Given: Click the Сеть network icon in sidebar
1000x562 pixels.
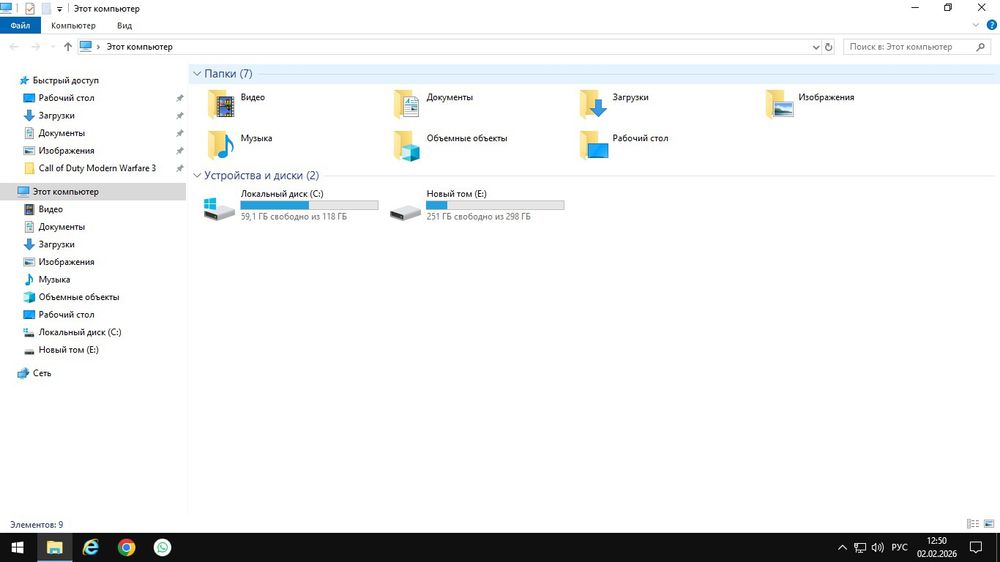Looking at the screenshot, I should click(x=23, y=373).
